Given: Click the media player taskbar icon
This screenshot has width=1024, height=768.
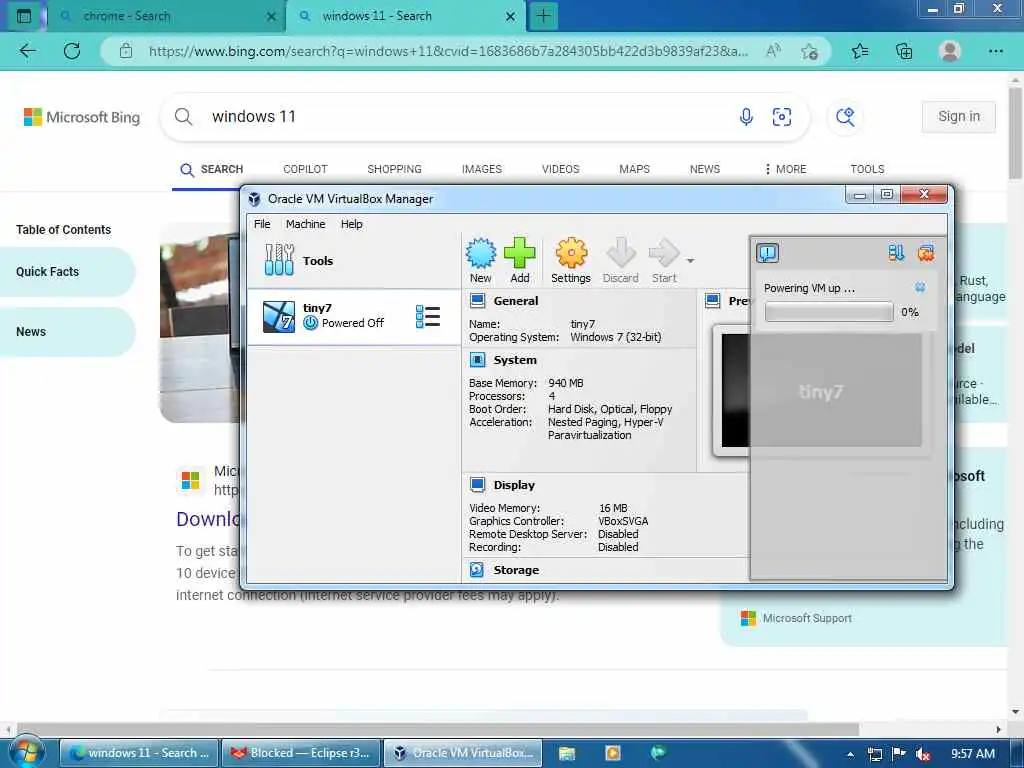Looking at the screenshot, I should [x=613, y=753].
